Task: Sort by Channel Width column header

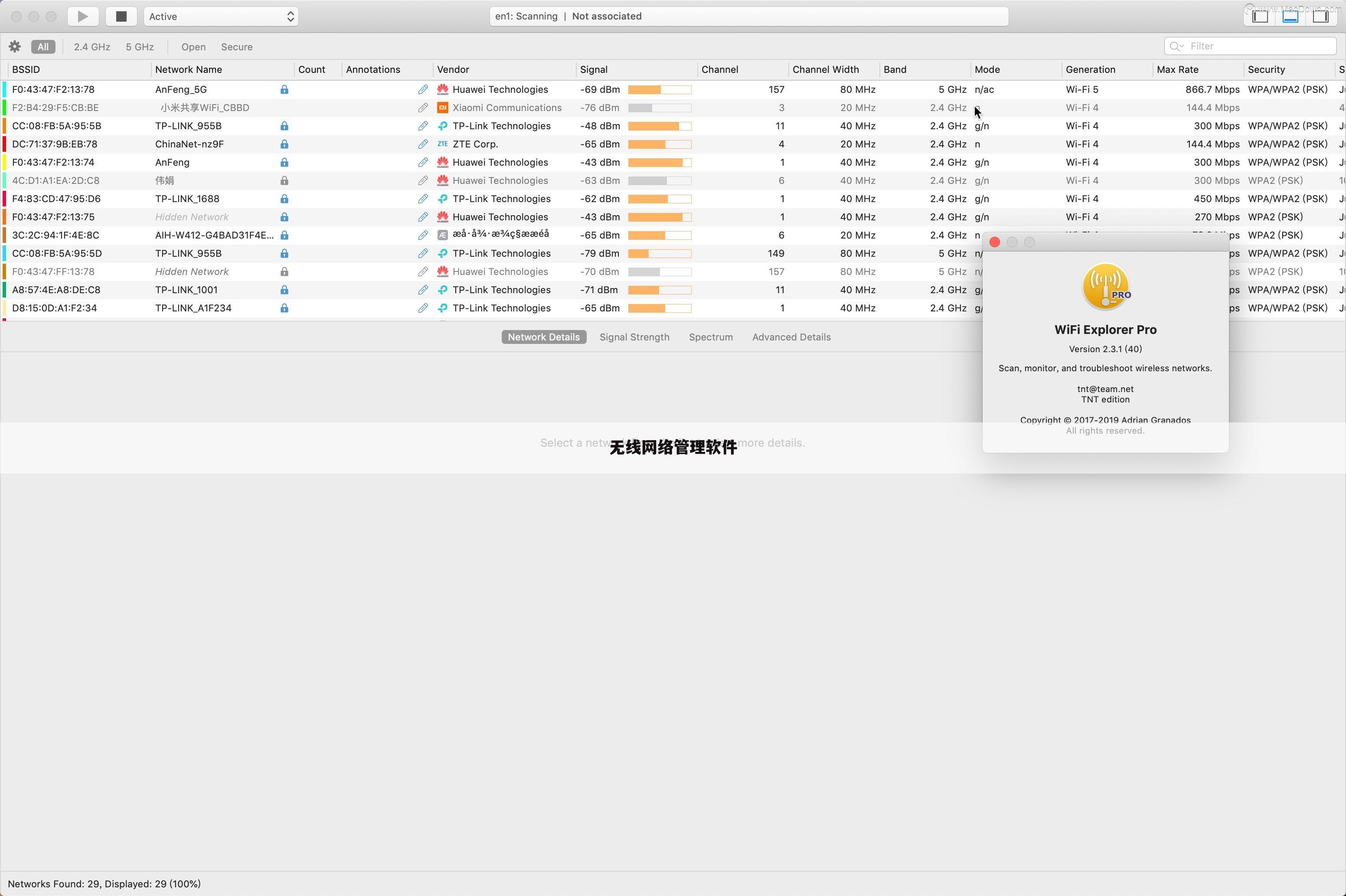Action: (x=826, y=69)
